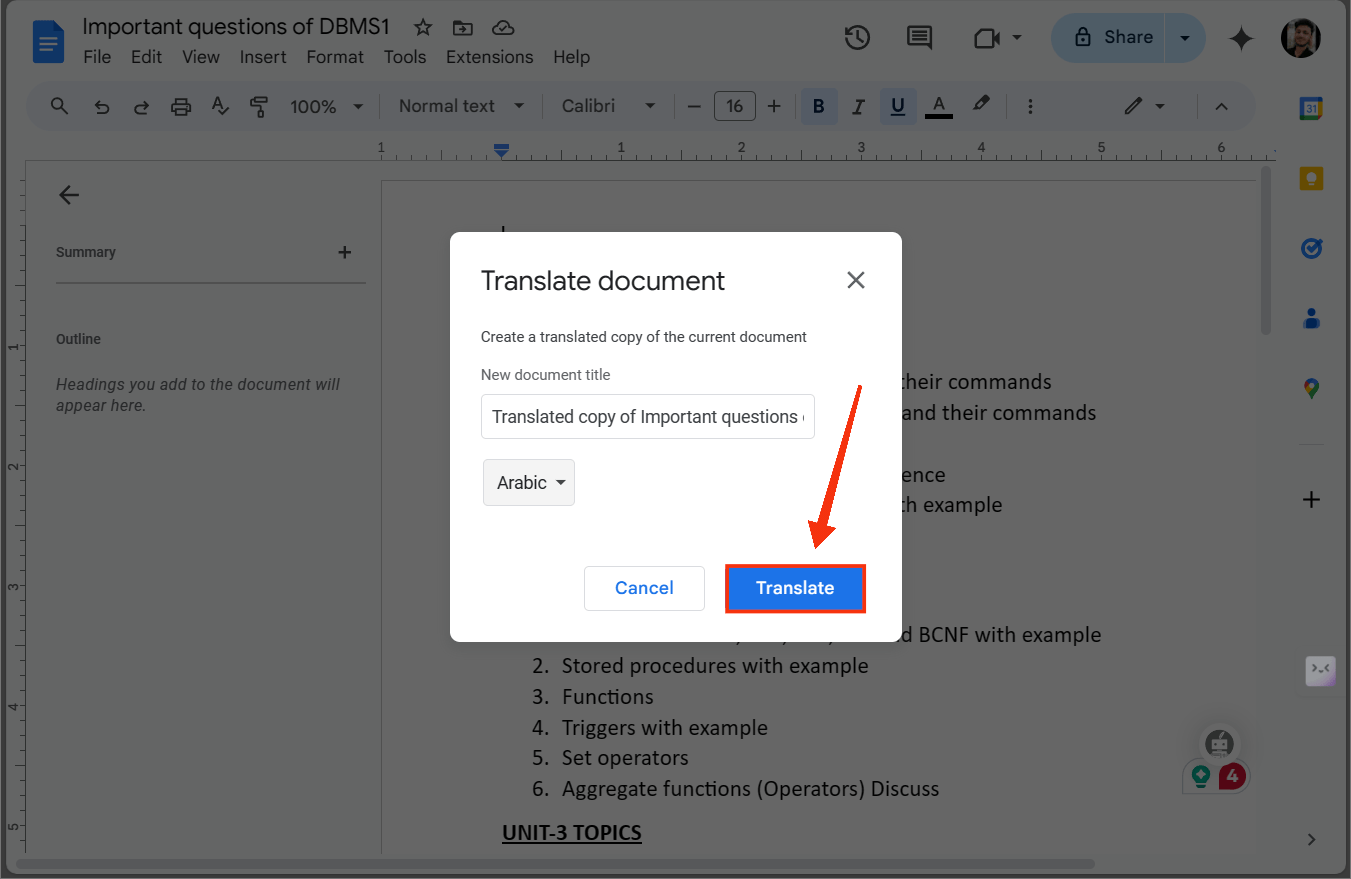Star the document Important questions of DBMS1

[x=423, y=27]
